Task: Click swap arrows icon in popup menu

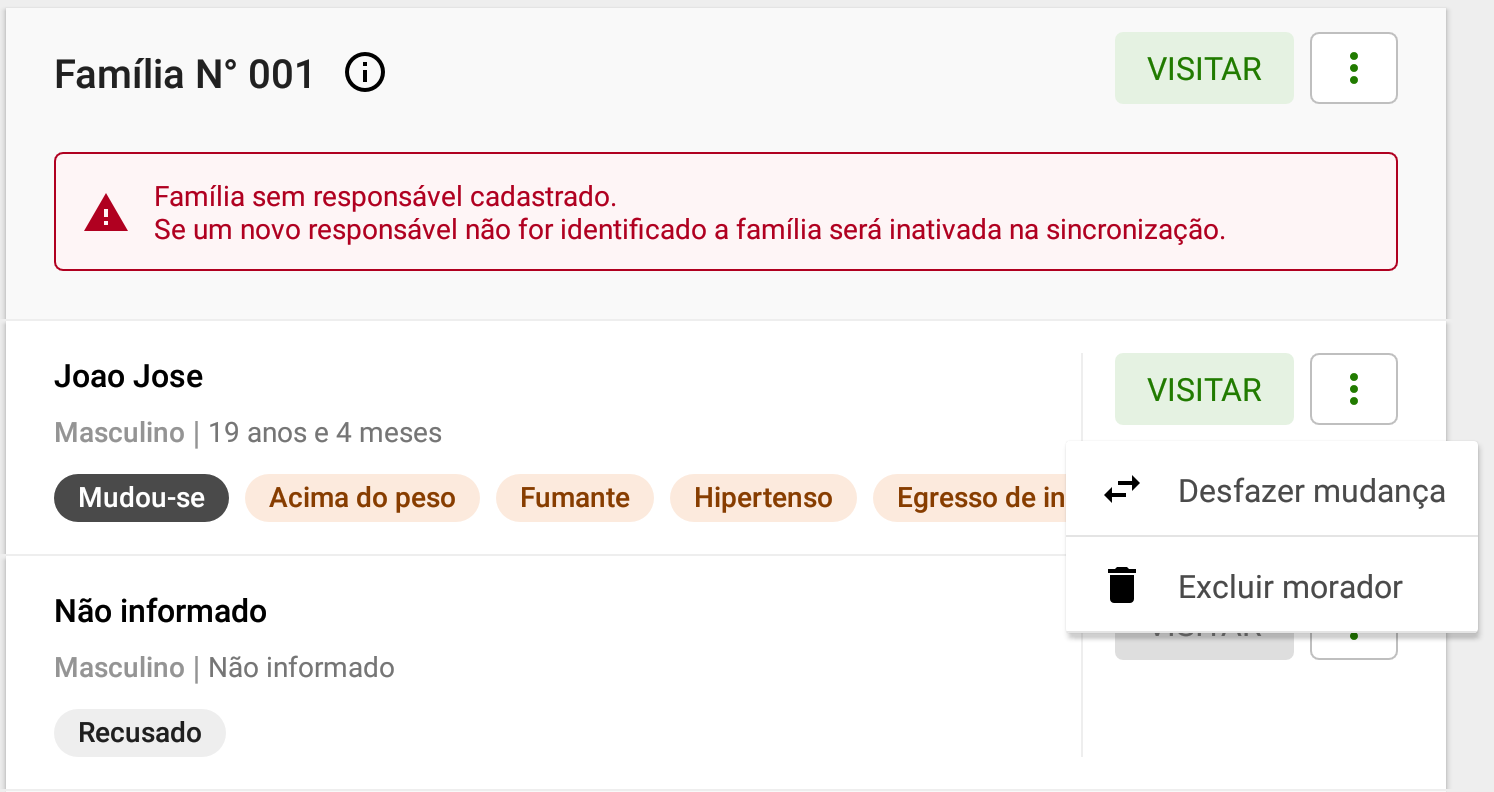Action: click(x=1122, y=490)
